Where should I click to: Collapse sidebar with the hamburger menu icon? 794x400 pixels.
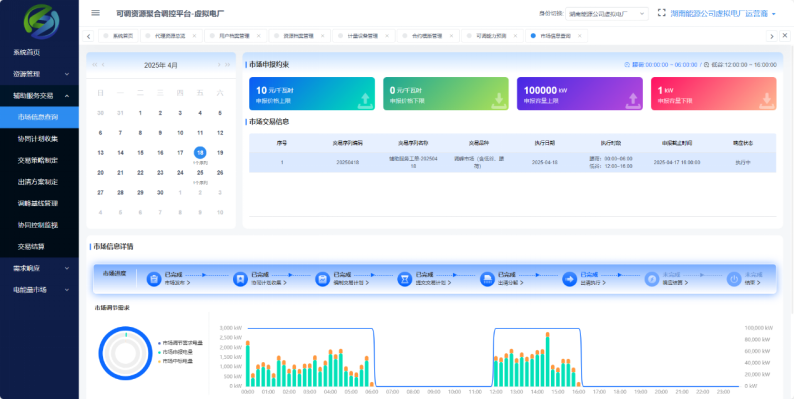click(x=95, y=13)
